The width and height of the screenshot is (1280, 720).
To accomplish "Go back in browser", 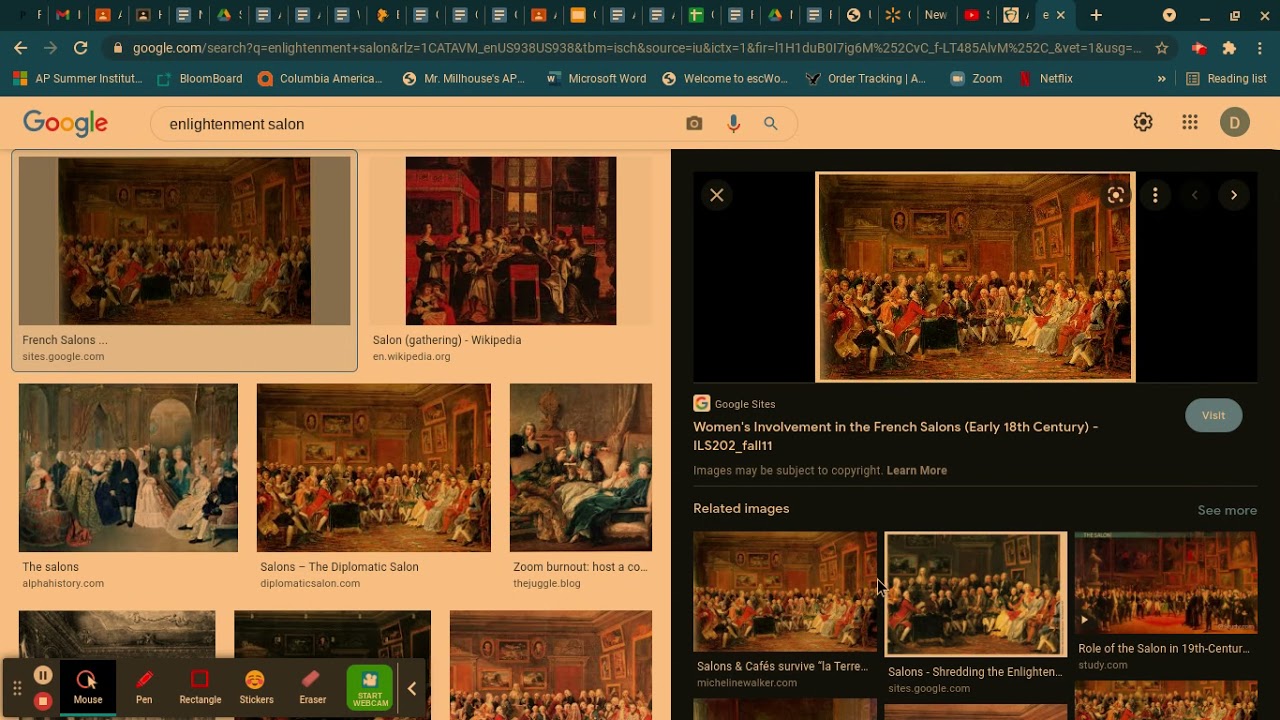I will 21,47.
